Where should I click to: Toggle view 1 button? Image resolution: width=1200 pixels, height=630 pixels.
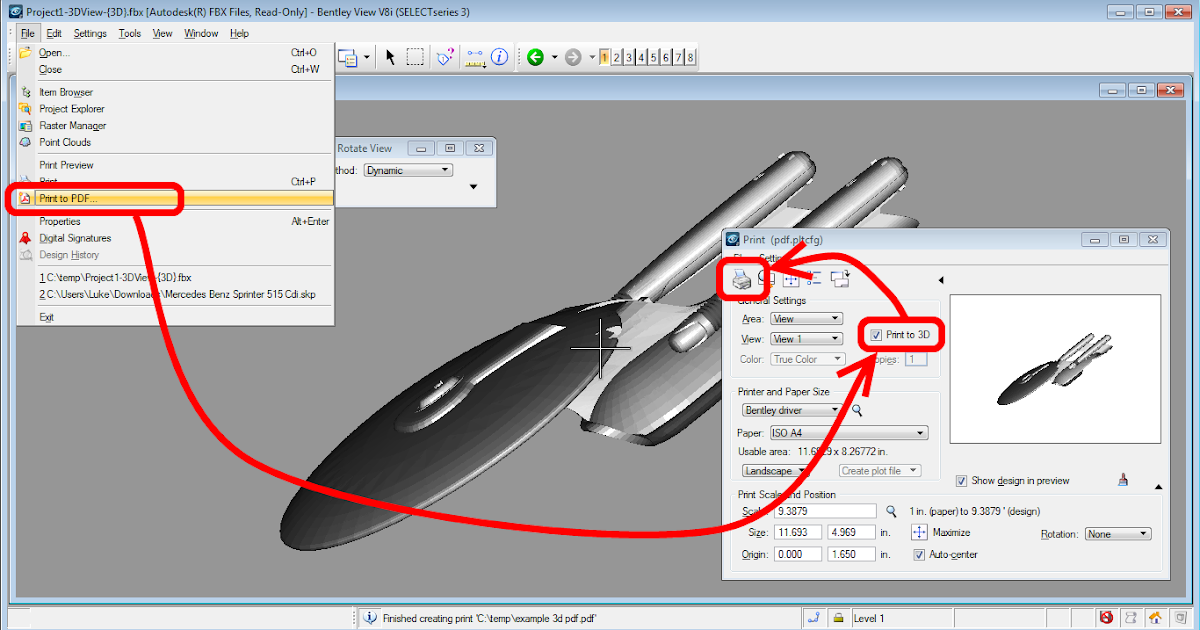click(x=605, y=57)
